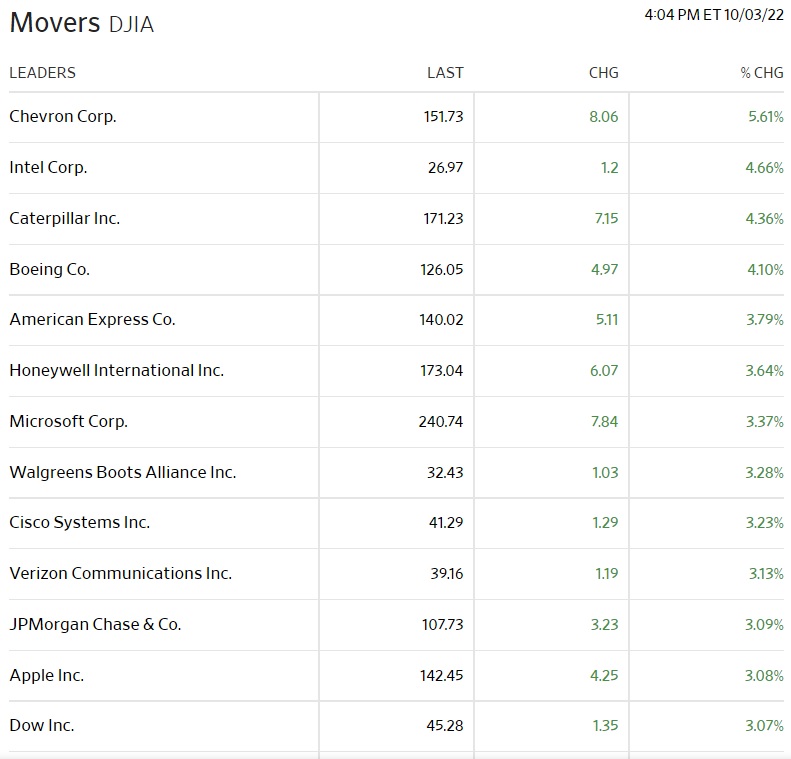Click the Dow Inc. company name
This screenshot has height=759, width=791.
point(42,725)
